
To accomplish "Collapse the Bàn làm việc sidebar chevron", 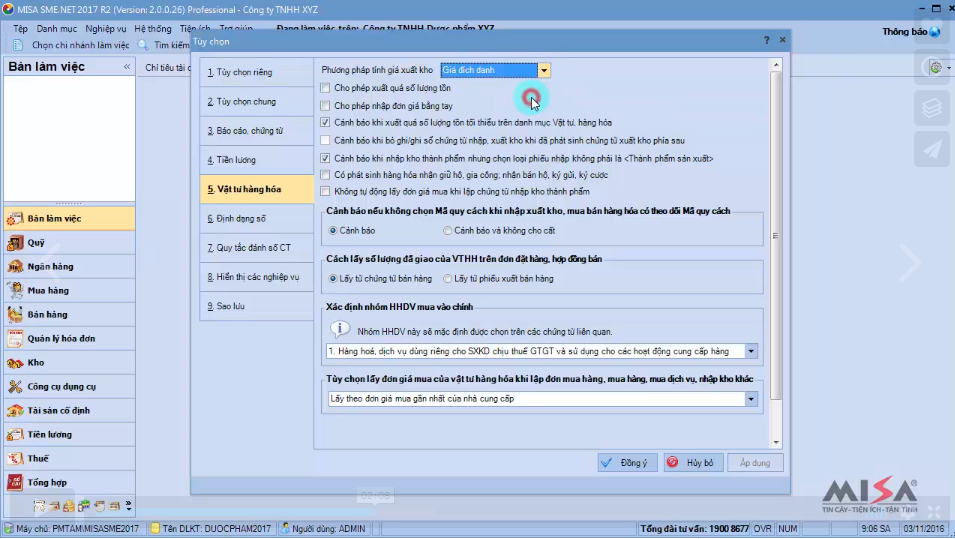I will (x=127, y=66).
